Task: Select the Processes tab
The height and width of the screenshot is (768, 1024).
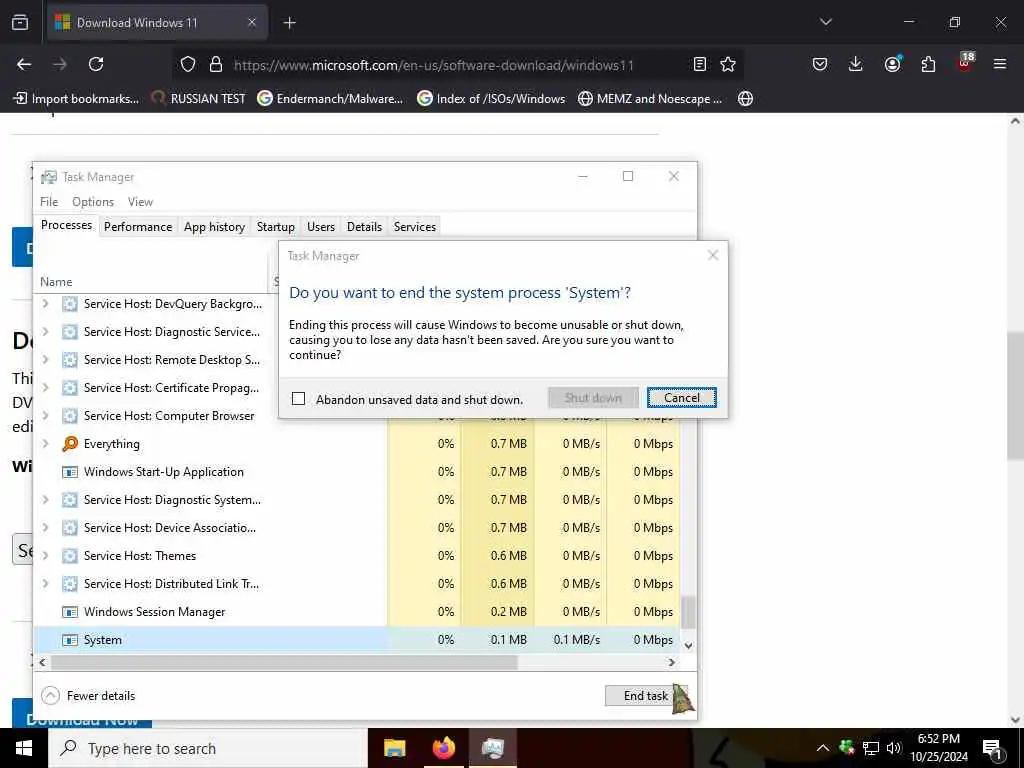Action: [x=67, y=225]
